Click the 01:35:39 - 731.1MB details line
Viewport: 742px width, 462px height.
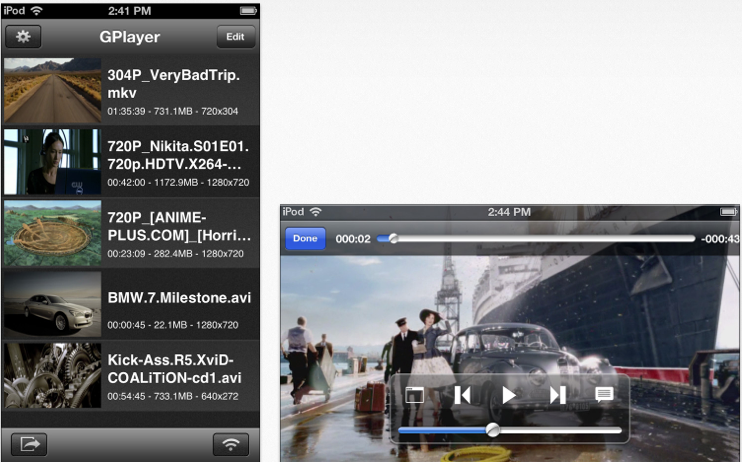tap(173, 111)
